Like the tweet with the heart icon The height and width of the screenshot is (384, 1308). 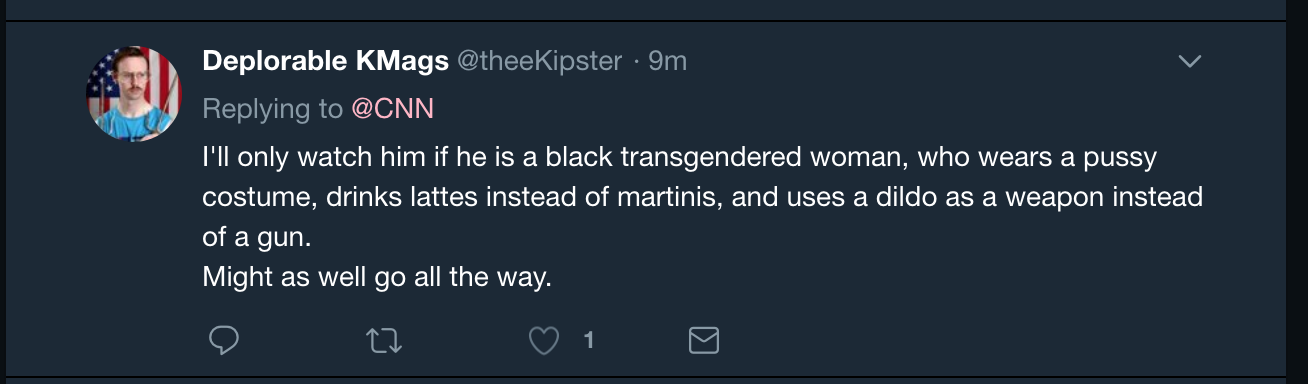click(x=543, y=342)
